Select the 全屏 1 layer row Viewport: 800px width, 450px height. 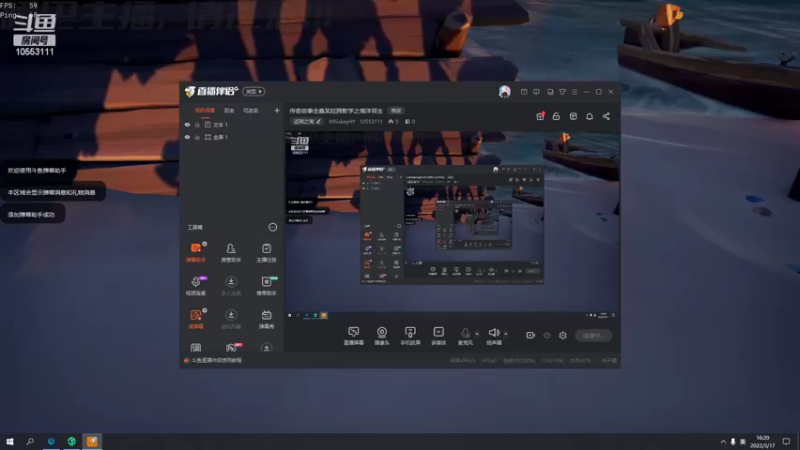[232, 137]
